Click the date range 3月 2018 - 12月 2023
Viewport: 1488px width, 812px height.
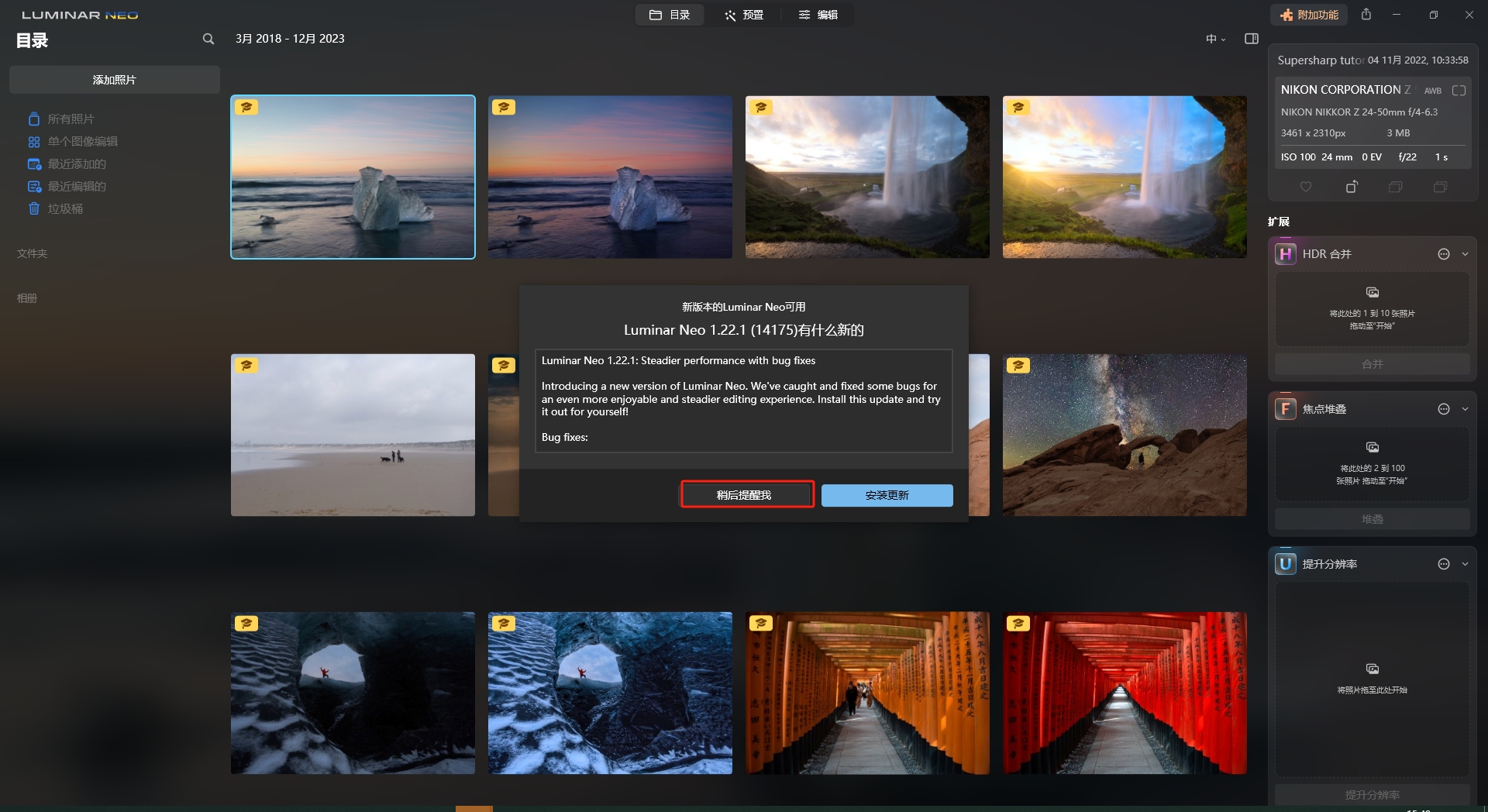click(290, 39)
